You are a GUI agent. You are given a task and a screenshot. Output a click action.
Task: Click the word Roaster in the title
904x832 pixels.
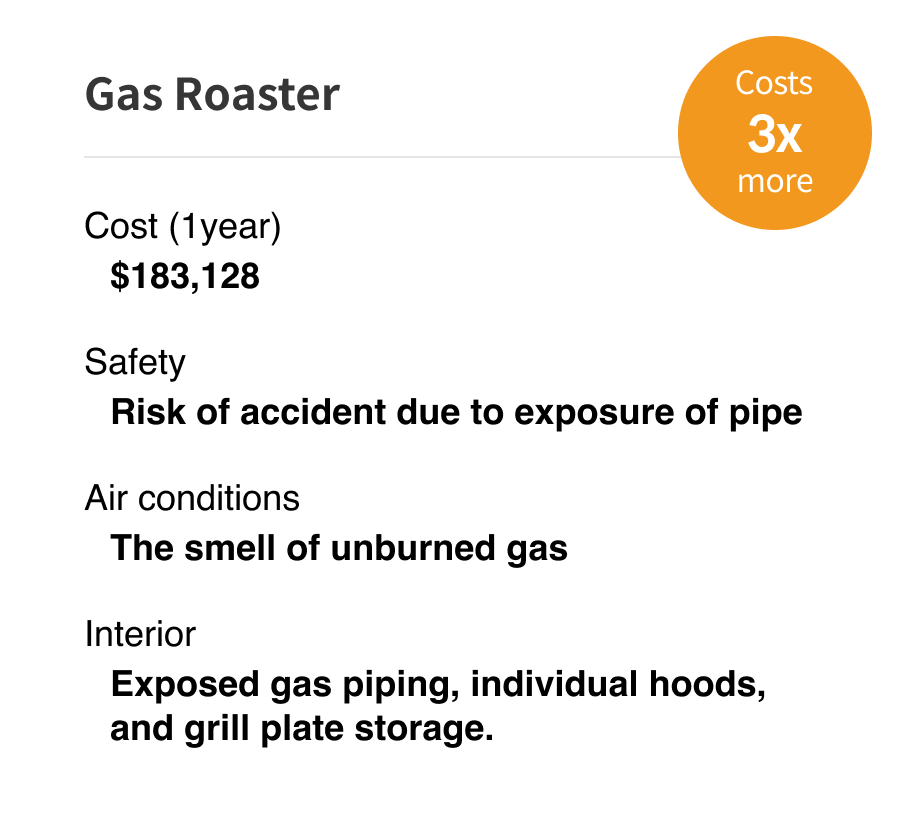(x=257, y=95)
